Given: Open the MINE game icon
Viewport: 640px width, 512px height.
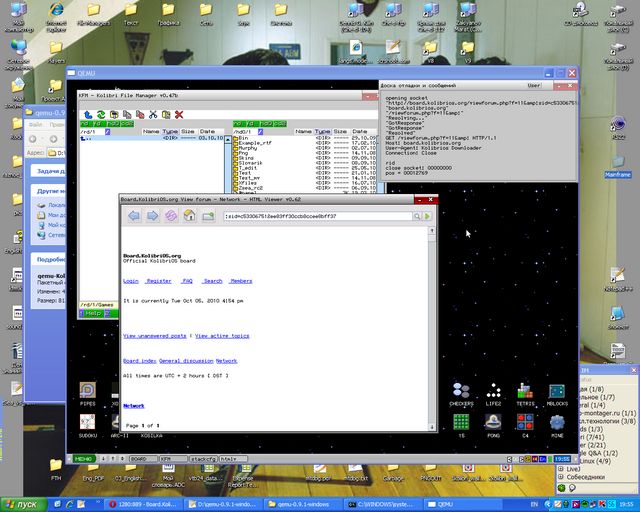Looking at the screenshot, I should (x=557, y=426).
